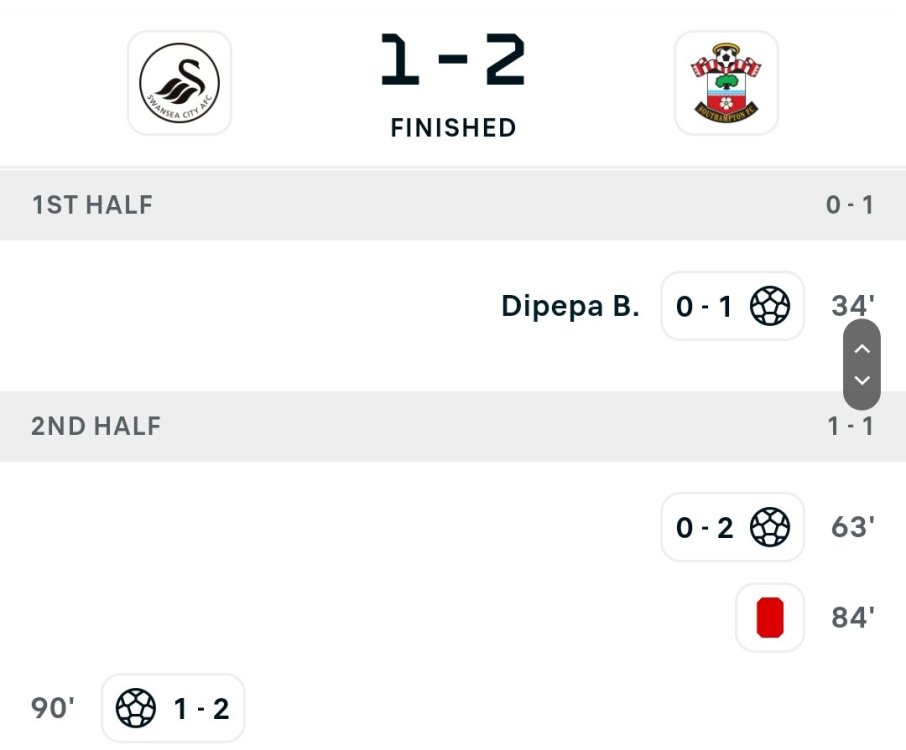Viewport: 906px width, 750px height.
Task: Click the 90' minute marker
Action: point(53,709)
